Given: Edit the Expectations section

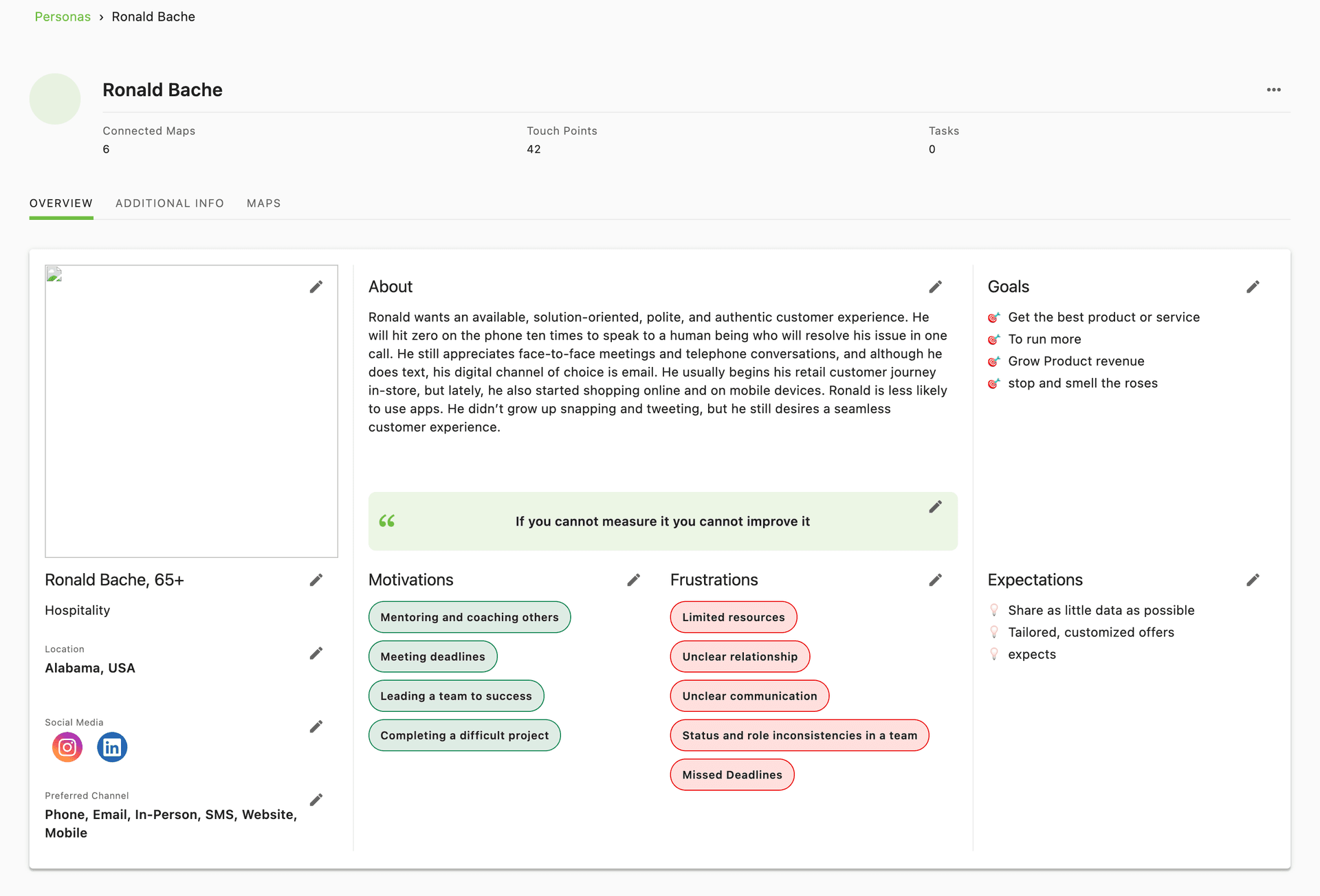Looking at the screenshot, I should 1253,580.
